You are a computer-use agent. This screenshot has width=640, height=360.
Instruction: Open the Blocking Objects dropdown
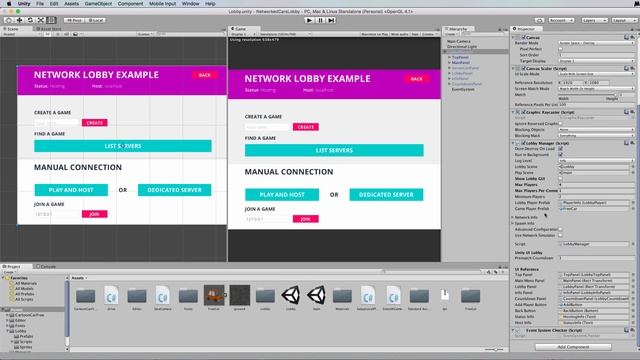point(596,130)
